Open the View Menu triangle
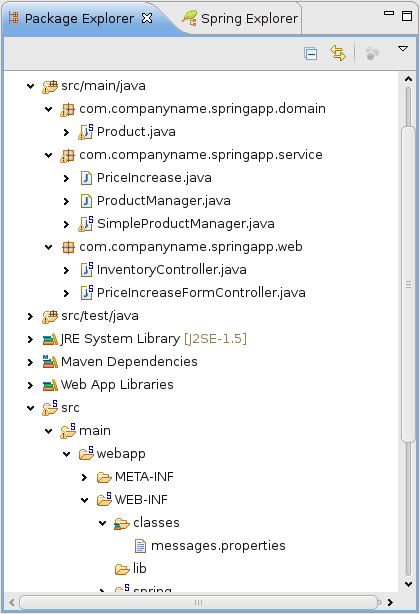Image resolution: width=420 pixels, height=614 pixels. [x=403, y=49]
